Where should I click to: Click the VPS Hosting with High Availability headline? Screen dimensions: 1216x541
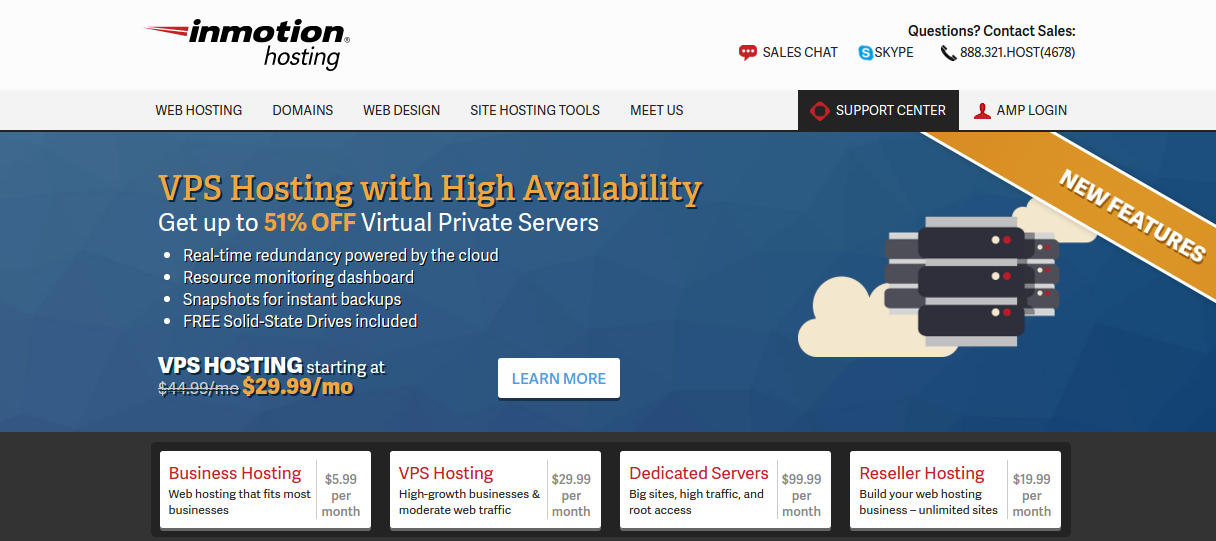pyautogui.click(x=430, y=188)
